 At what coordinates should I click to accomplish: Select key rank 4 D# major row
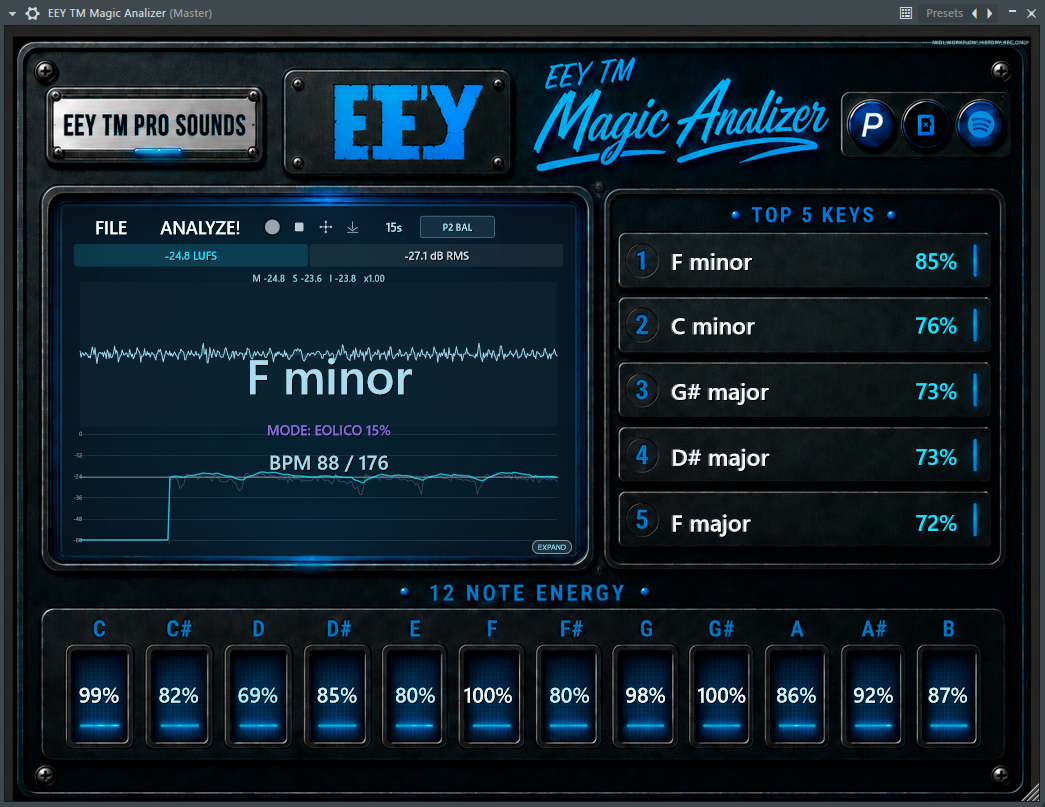[804, 456]
